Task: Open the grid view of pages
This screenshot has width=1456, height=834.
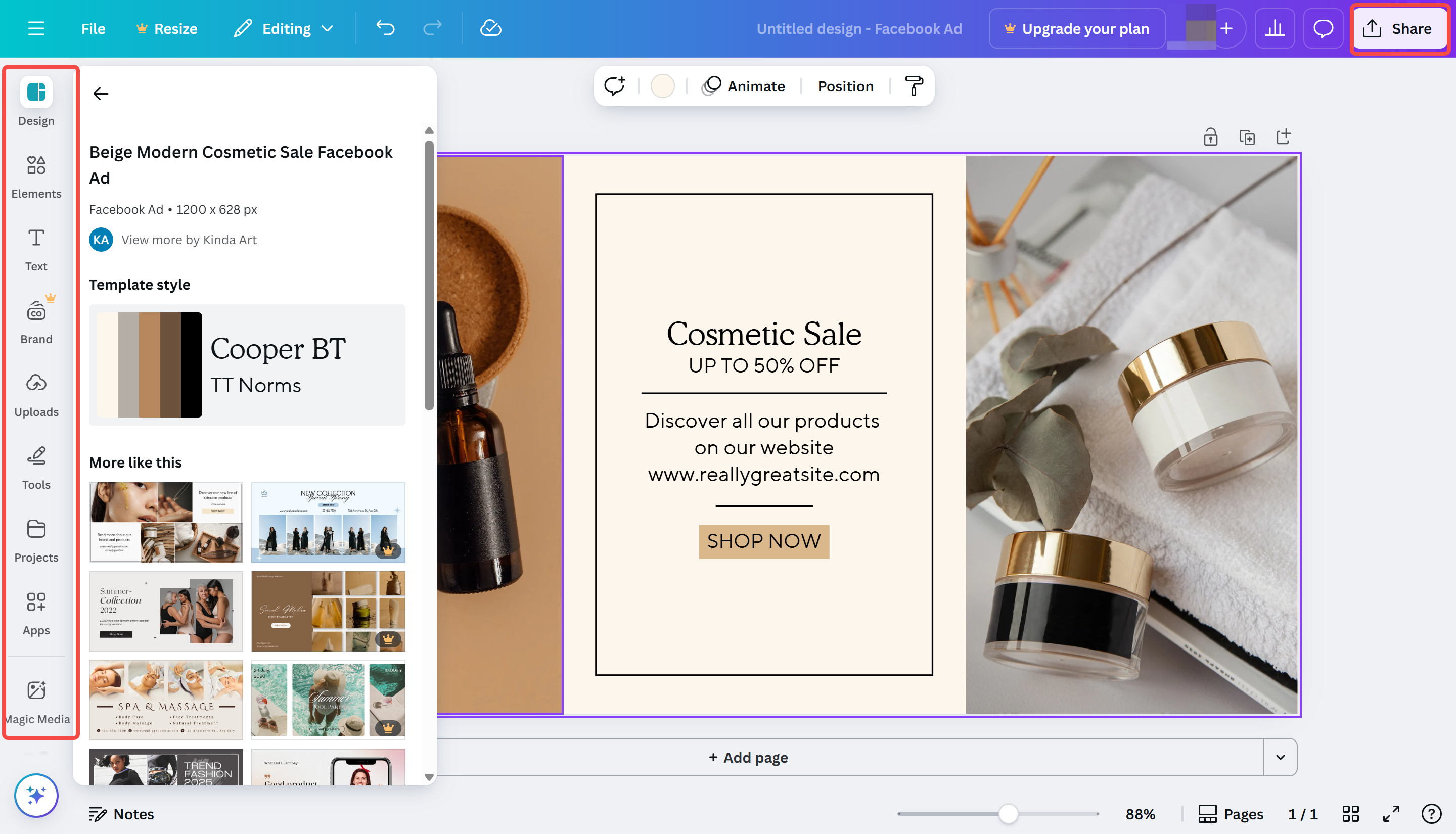Action: pyautogui.click(x=1351, y=813)
